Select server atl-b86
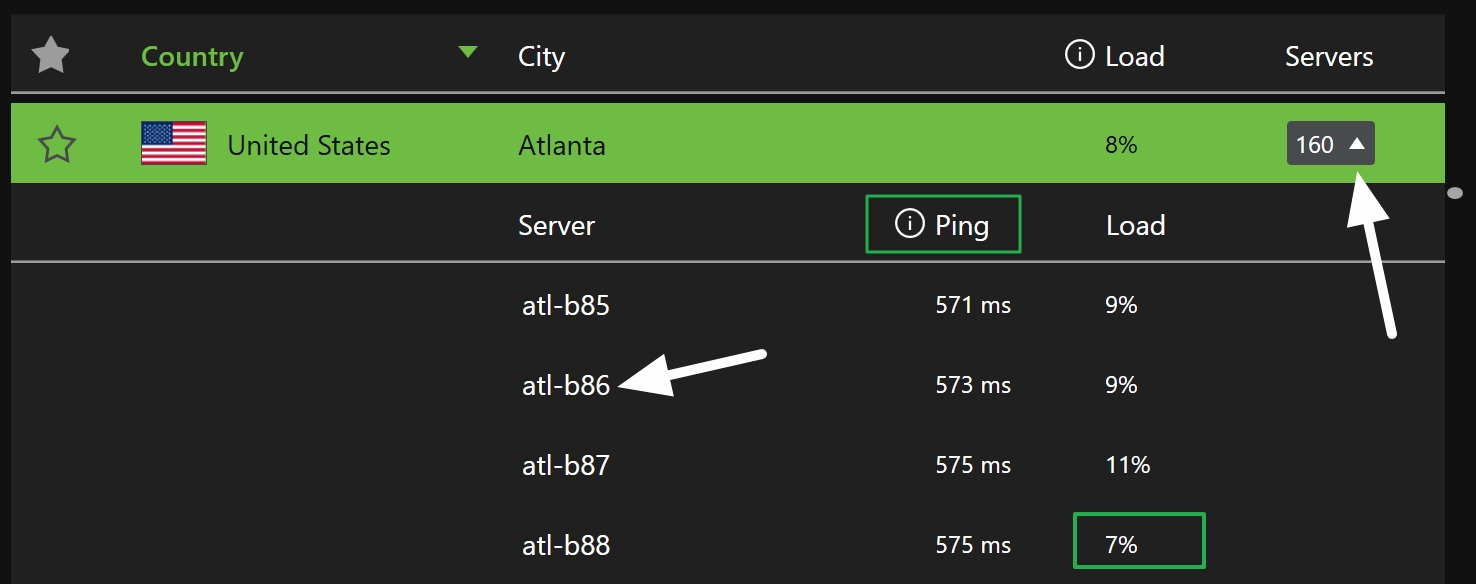Image resolution: width=1476 pixels, height=584 pixels. coord(565,384)
